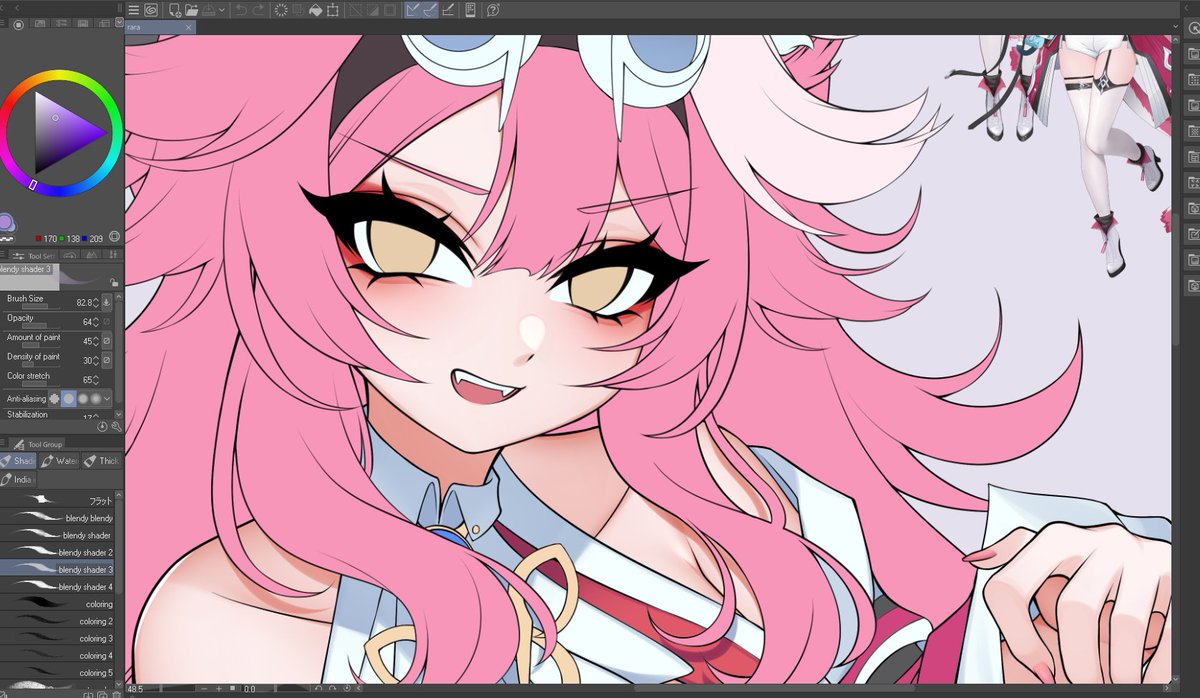This screenshot has width=1200, height=698.
Task: Select the 'blendy shader 2' brush
Action: coord(57,552)
